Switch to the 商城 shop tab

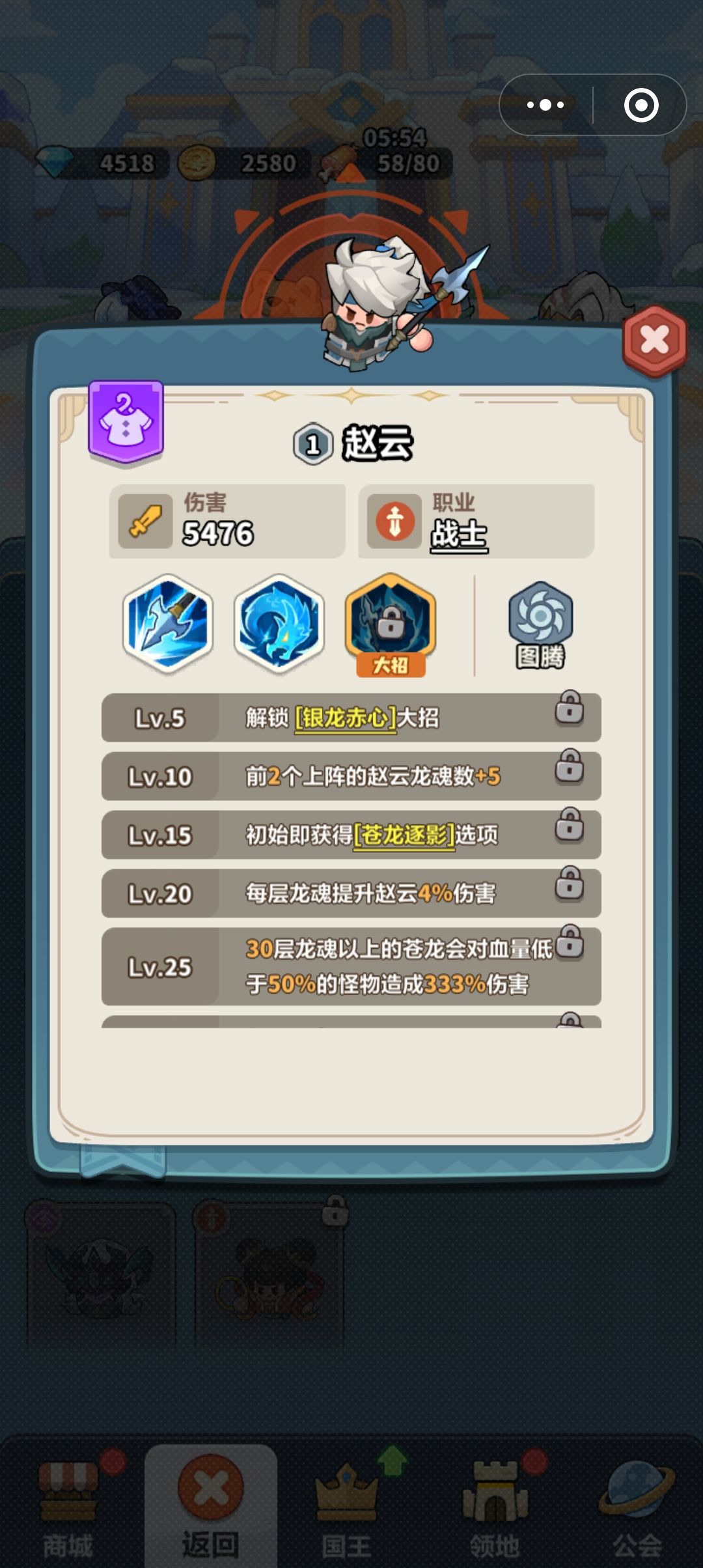coord(68,1509)
